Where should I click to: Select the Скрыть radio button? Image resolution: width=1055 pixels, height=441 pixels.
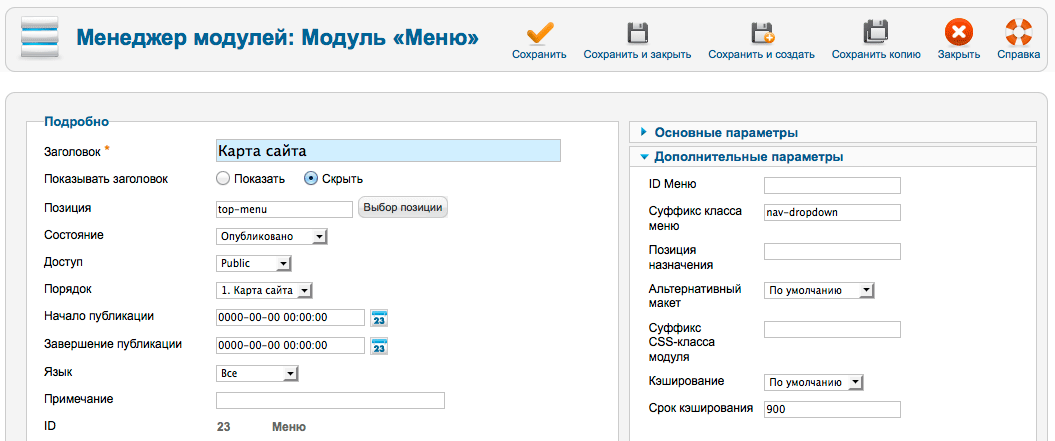[x=311, y=179]
